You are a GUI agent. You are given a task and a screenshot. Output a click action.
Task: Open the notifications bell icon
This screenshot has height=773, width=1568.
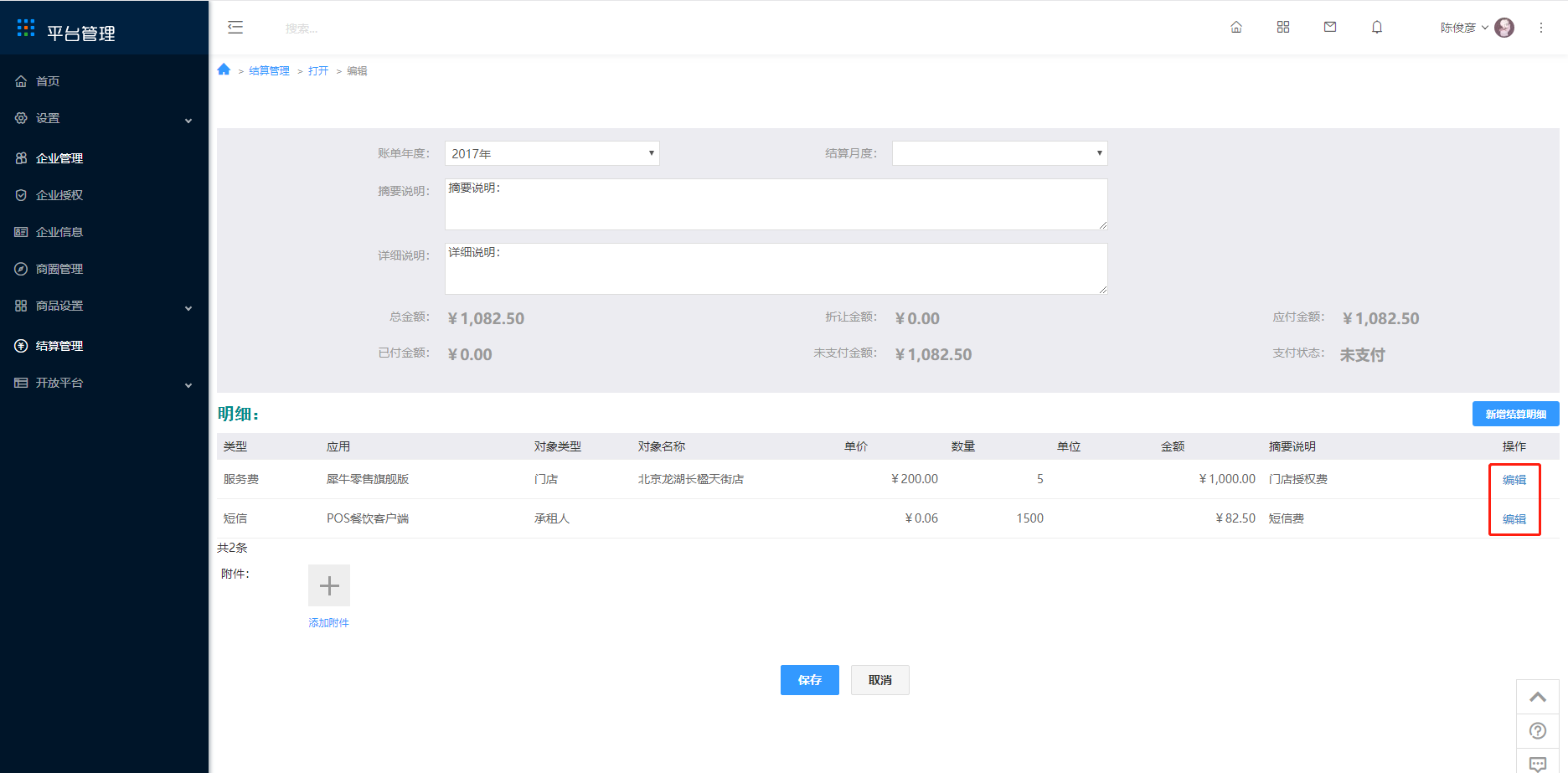click(x=1377, y=27)
